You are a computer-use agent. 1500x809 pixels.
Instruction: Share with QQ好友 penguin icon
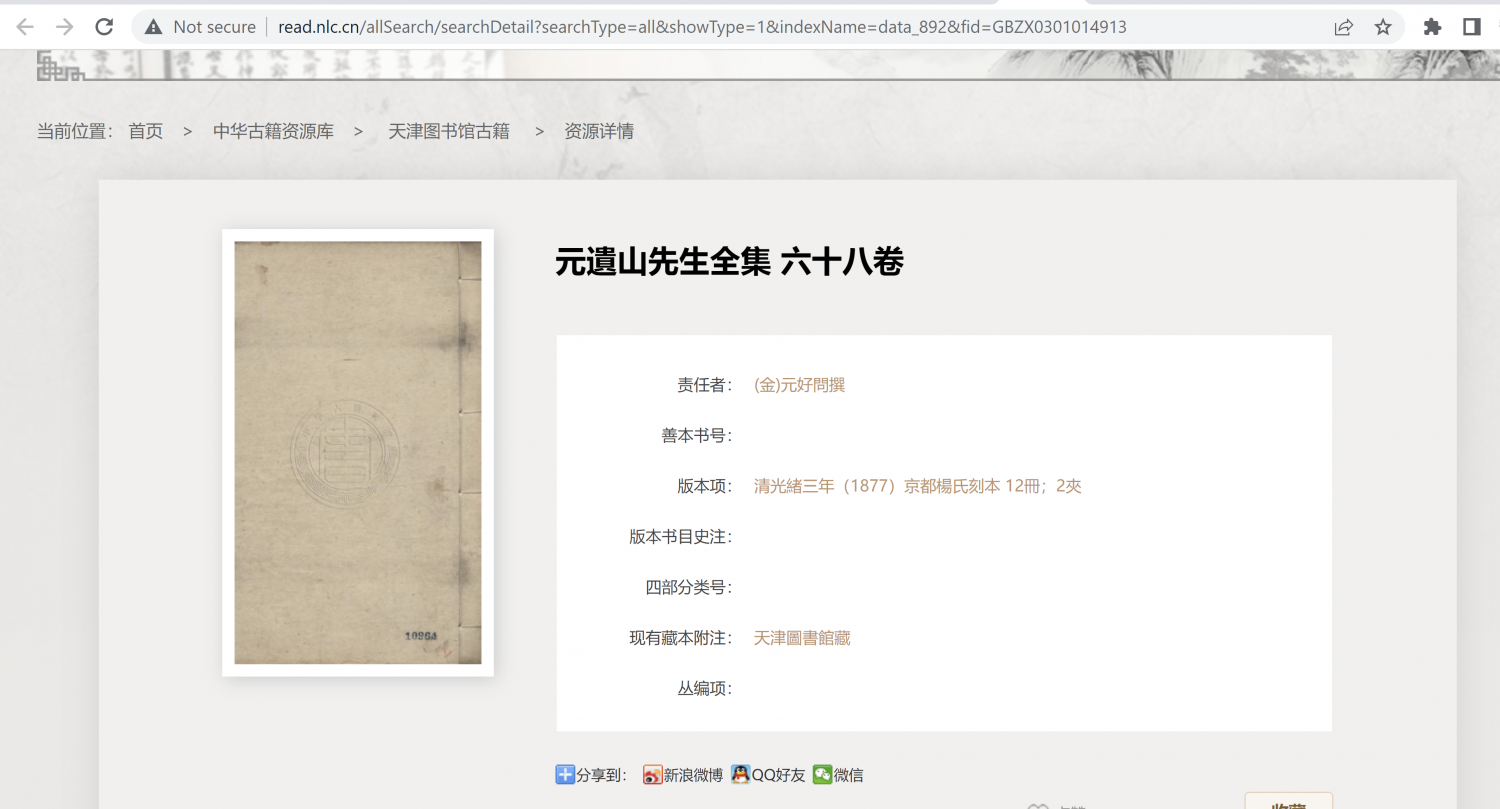[741, 774]
